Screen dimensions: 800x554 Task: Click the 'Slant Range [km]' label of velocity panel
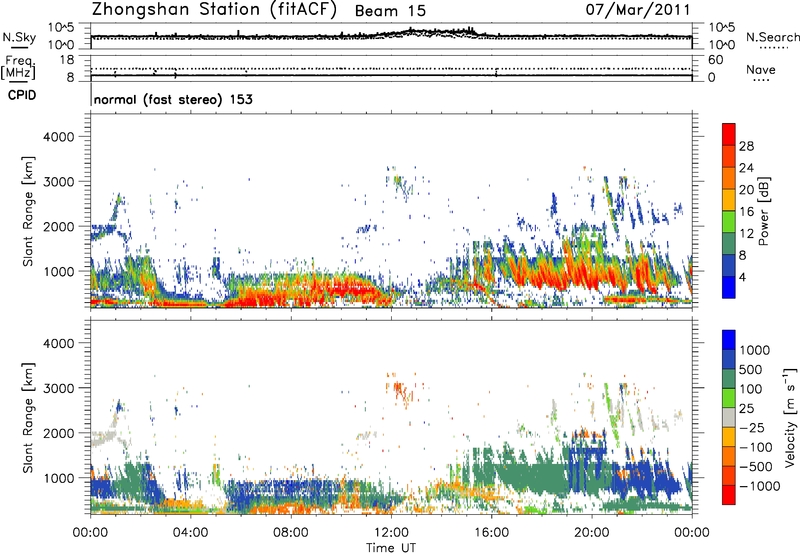click(x=28, y=417)
